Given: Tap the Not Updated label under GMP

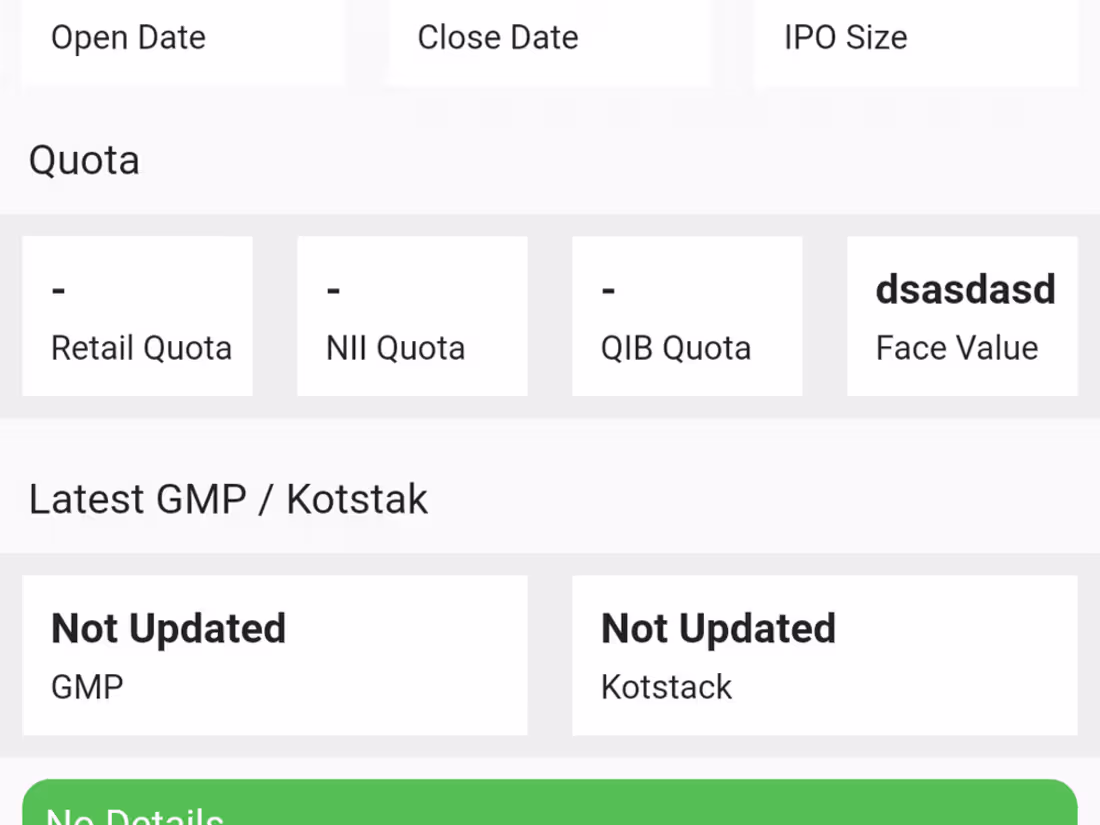Looking at the screenshot, I should 167,628.
